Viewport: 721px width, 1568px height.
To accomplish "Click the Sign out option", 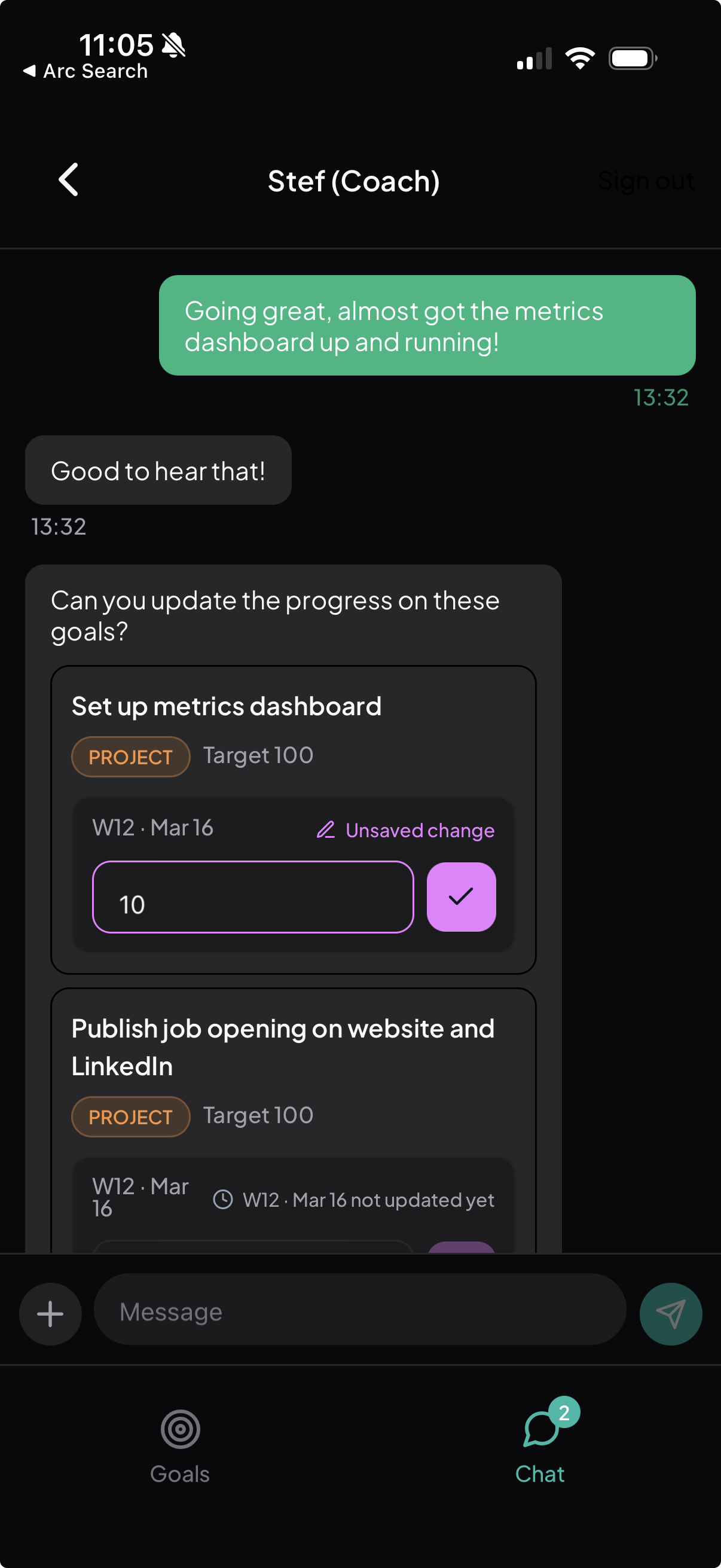I will click(646, 180).
